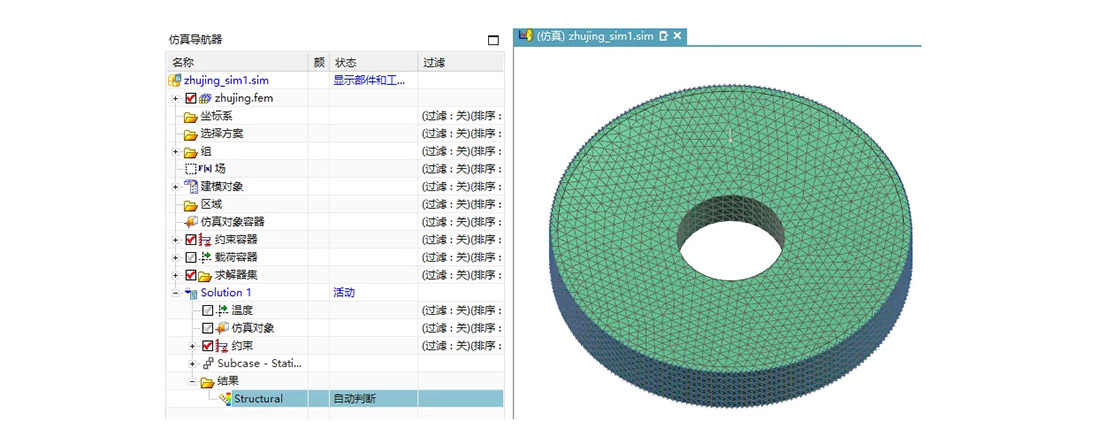Select the zhujing_sim1.sim root label
This screenshot has height=444, width=1100.
pos(227,81)
